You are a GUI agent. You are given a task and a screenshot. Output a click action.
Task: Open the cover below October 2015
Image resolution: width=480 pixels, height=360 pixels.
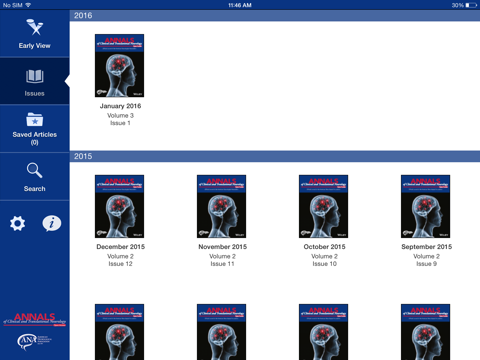323,332
